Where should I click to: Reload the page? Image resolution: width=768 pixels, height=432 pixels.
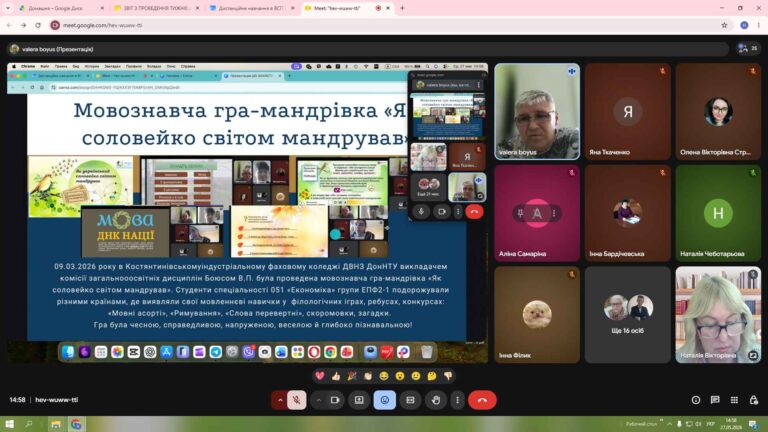pos(38,25)
